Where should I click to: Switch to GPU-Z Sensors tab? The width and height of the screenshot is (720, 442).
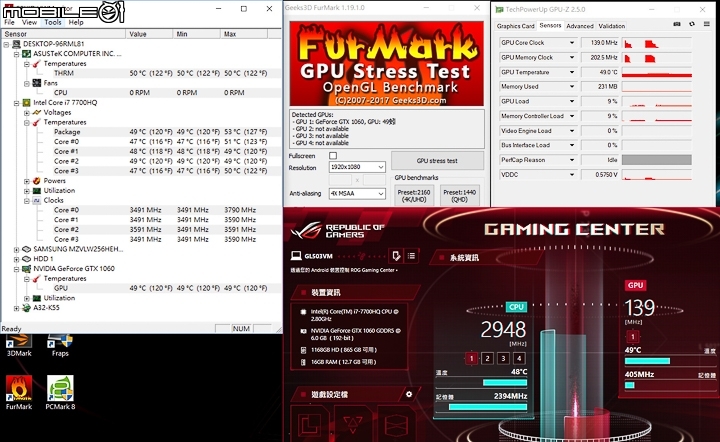point(550,25)
